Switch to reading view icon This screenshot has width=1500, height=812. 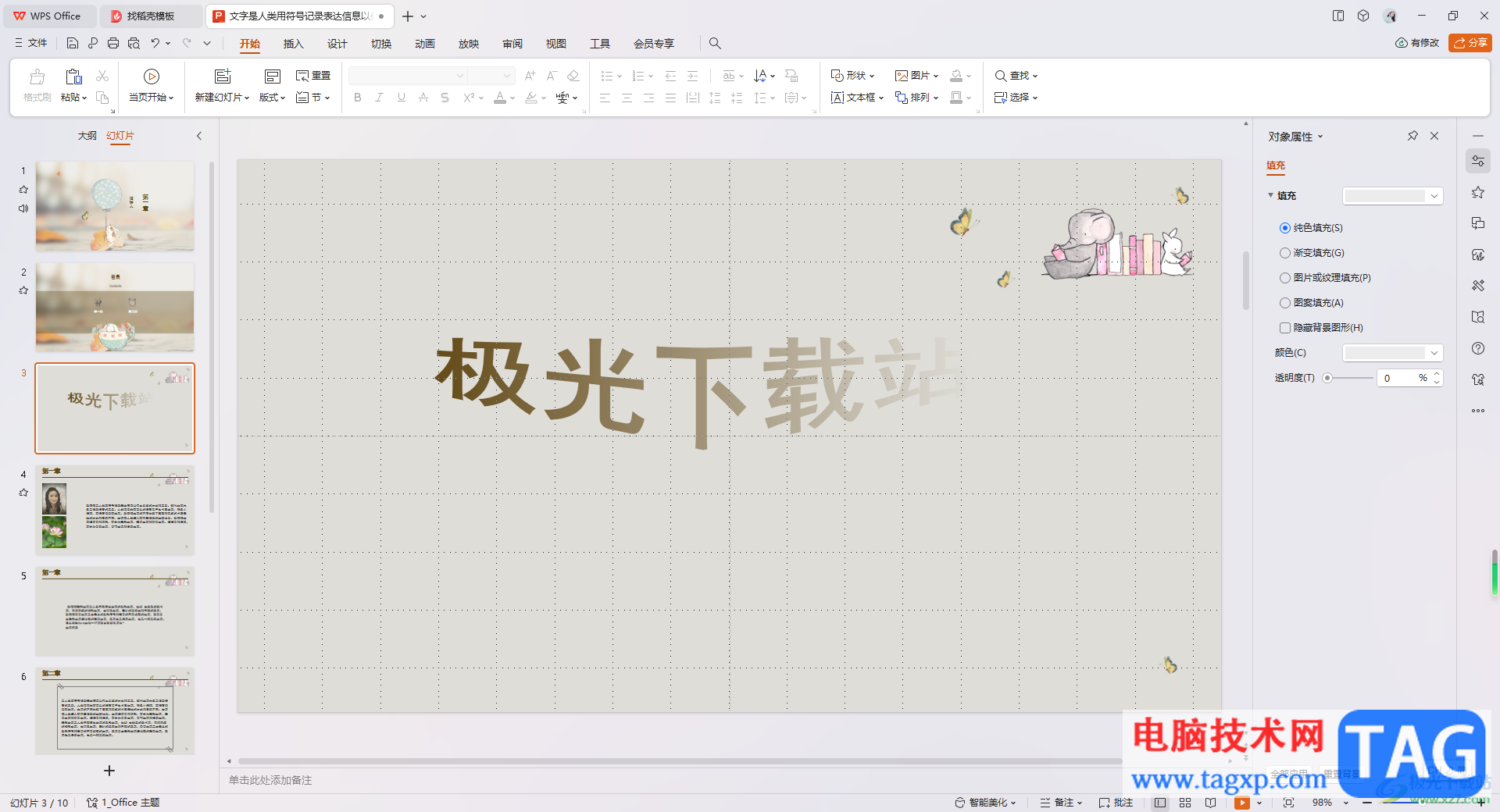(x=1210, y=803)
